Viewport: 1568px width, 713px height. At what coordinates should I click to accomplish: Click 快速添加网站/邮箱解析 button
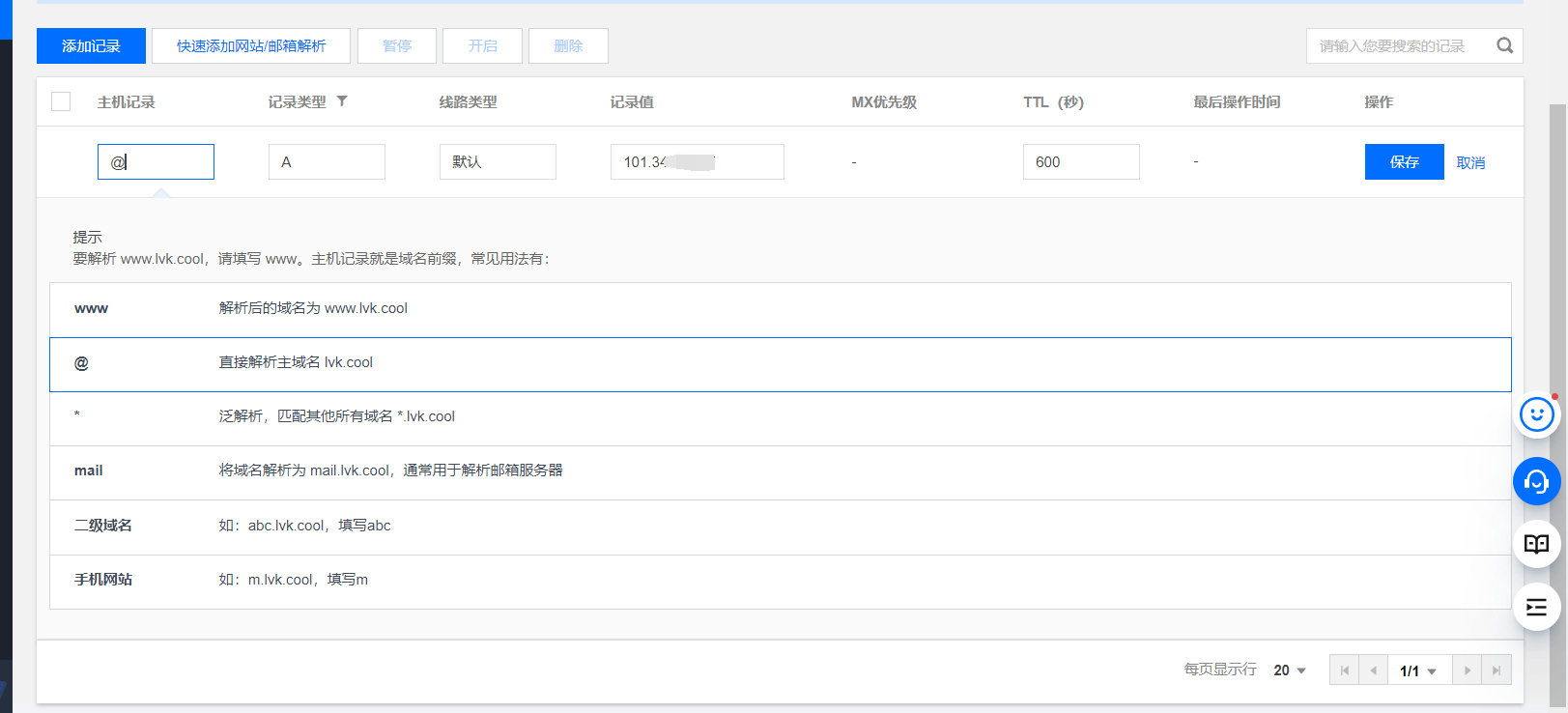251,45
